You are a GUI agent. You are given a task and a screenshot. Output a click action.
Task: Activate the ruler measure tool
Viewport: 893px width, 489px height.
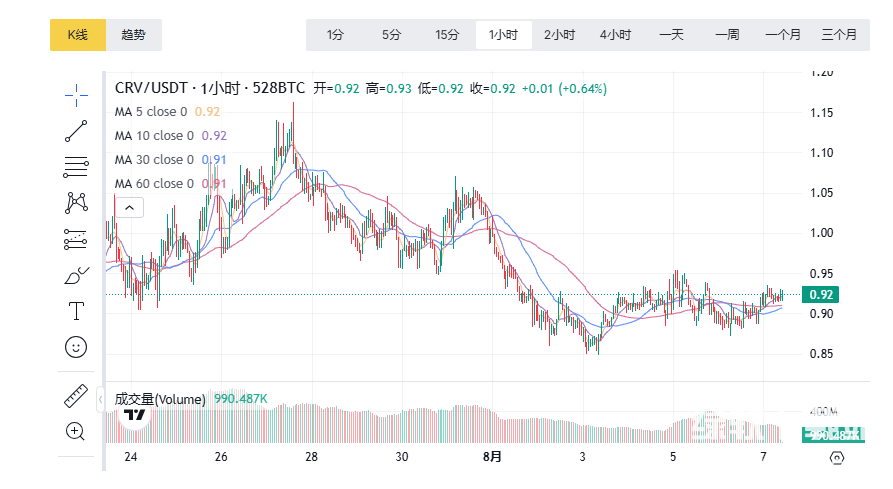pos(76,396)
